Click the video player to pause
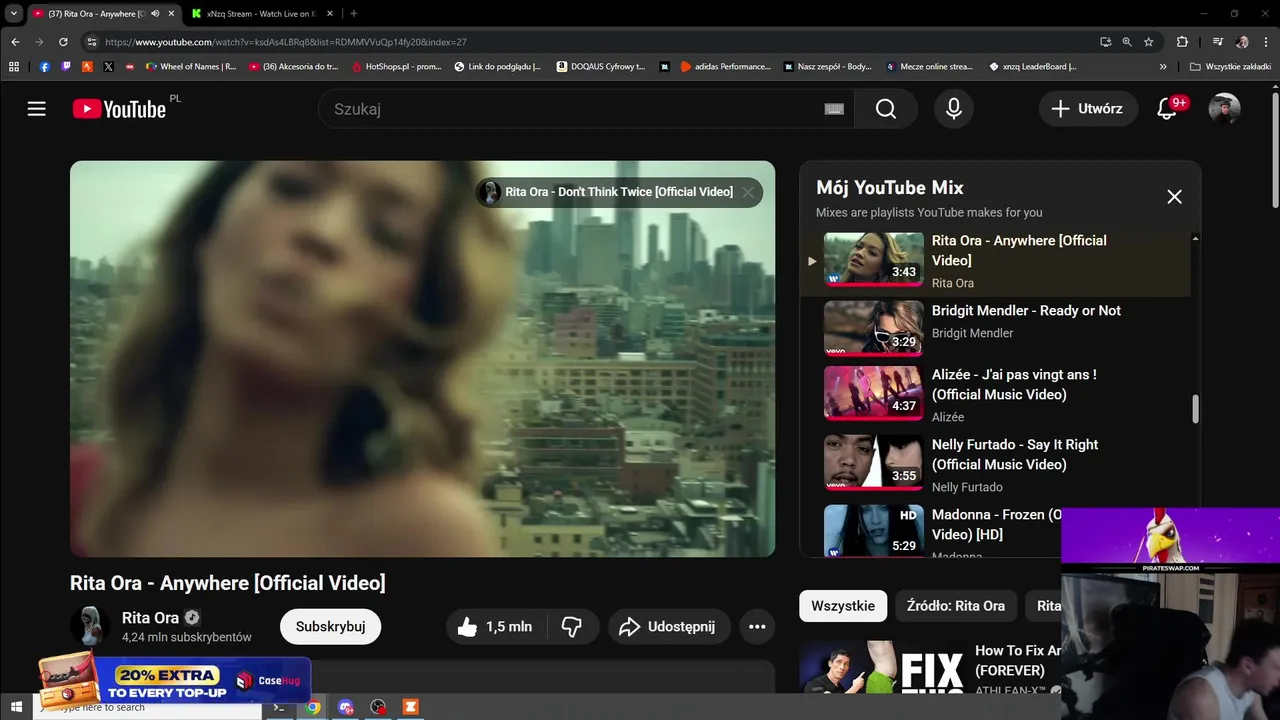1280x720 pixels. coord(422,359)
